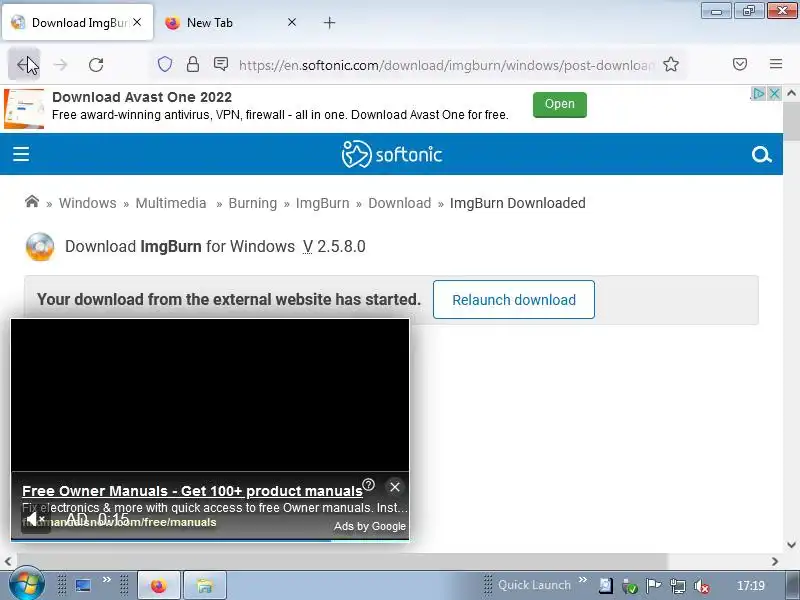Click Relaunch download button
The width and height of the screenshot is (800, 600).
514,299
